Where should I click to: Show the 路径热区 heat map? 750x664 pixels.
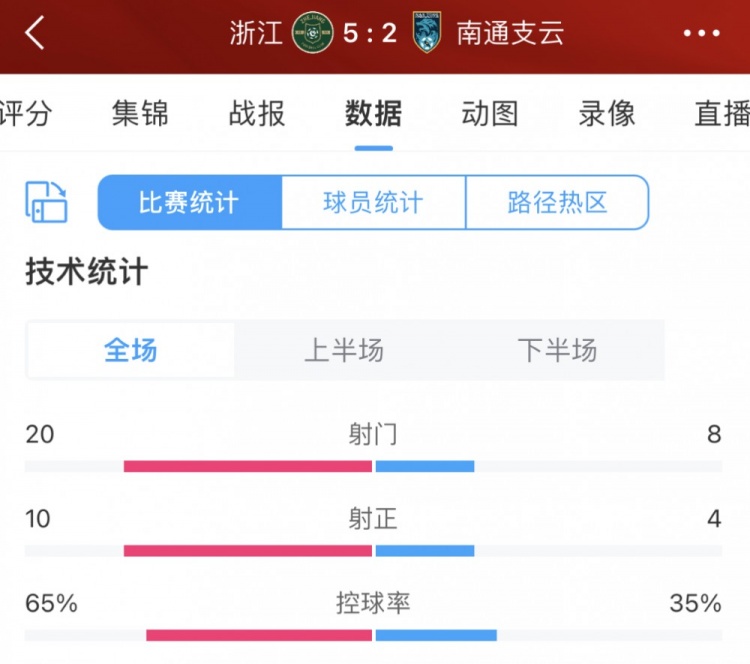pos(557,203)
